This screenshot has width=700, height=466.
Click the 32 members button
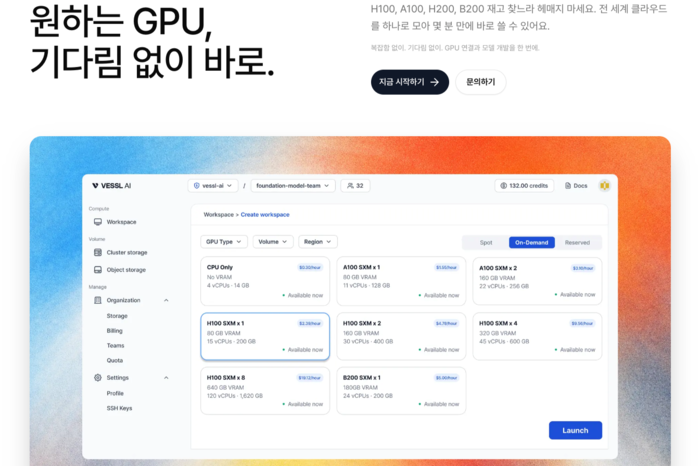click(355, 186)
